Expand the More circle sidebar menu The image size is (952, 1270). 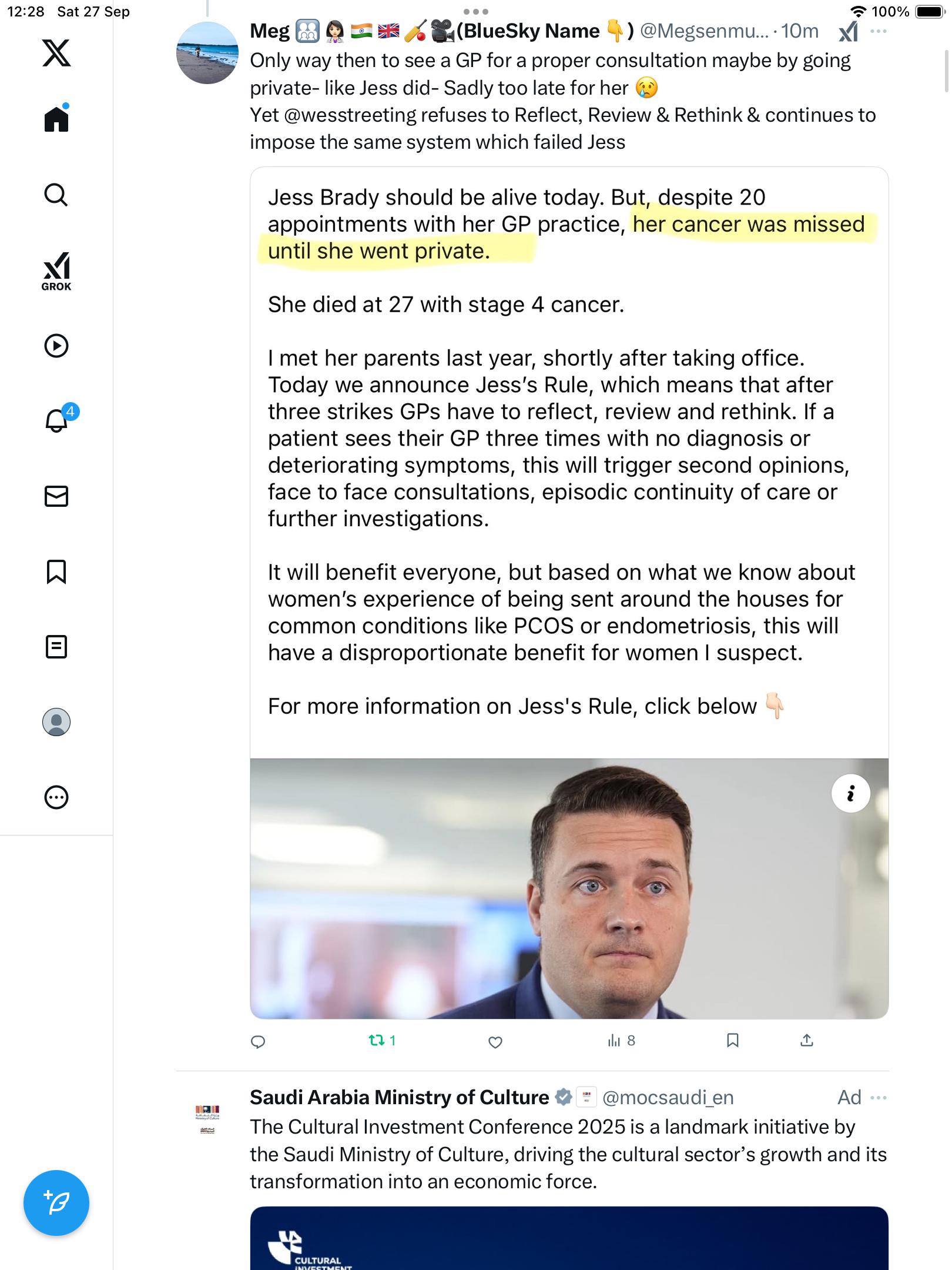coord(56,797)
